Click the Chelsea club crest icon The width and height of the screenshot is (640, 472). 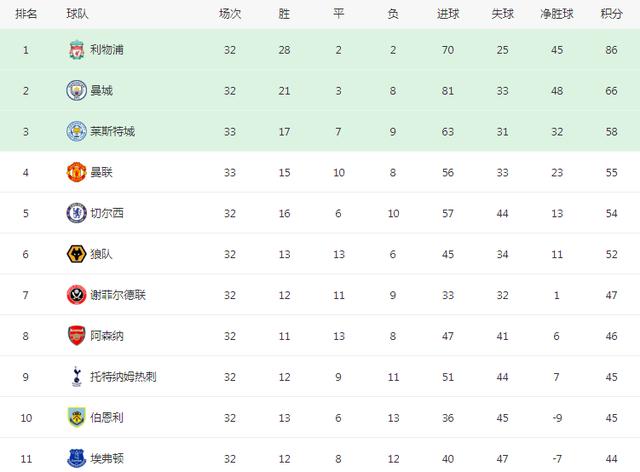click(76, 213)
